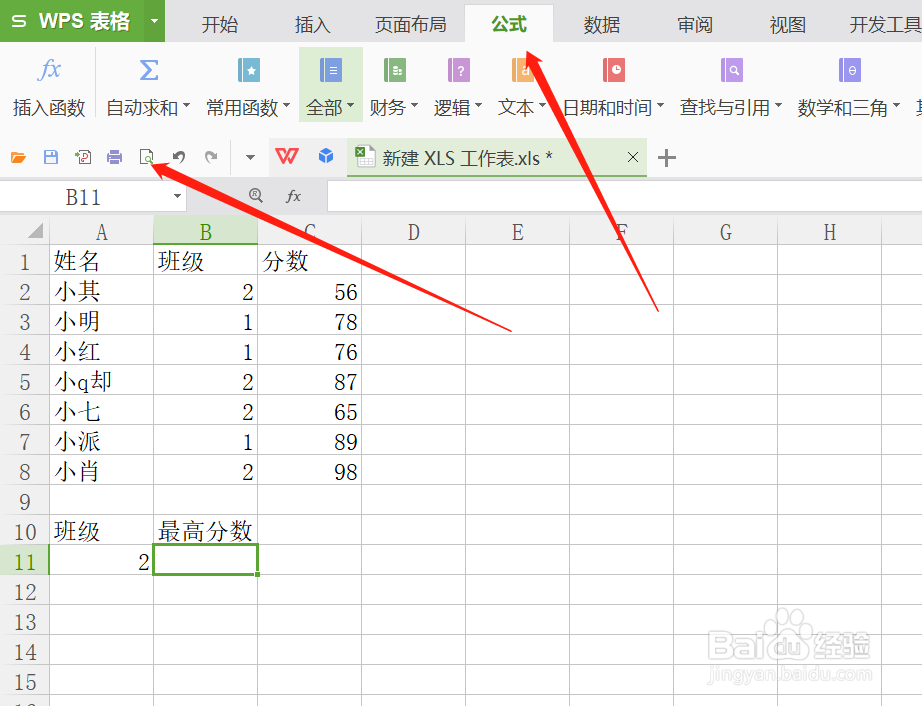Click the AutoSum sigma icon
The image size is (922, 706).
(x=148, y=70)
